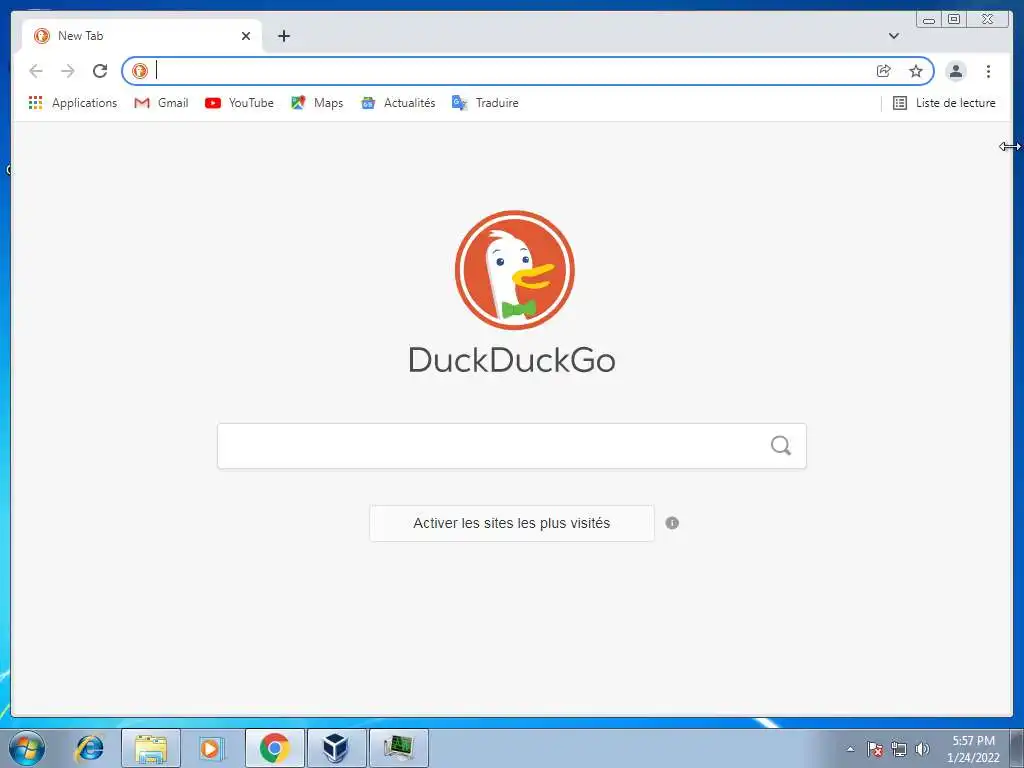Open File Explorer from taskbar

pos(151,748)
